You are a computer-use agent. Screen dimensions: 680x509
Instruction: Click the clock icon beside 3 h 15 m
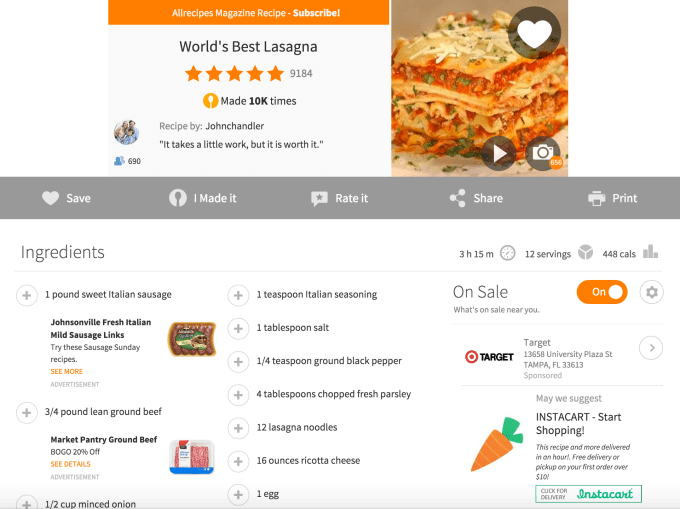(x=507, y=253)
